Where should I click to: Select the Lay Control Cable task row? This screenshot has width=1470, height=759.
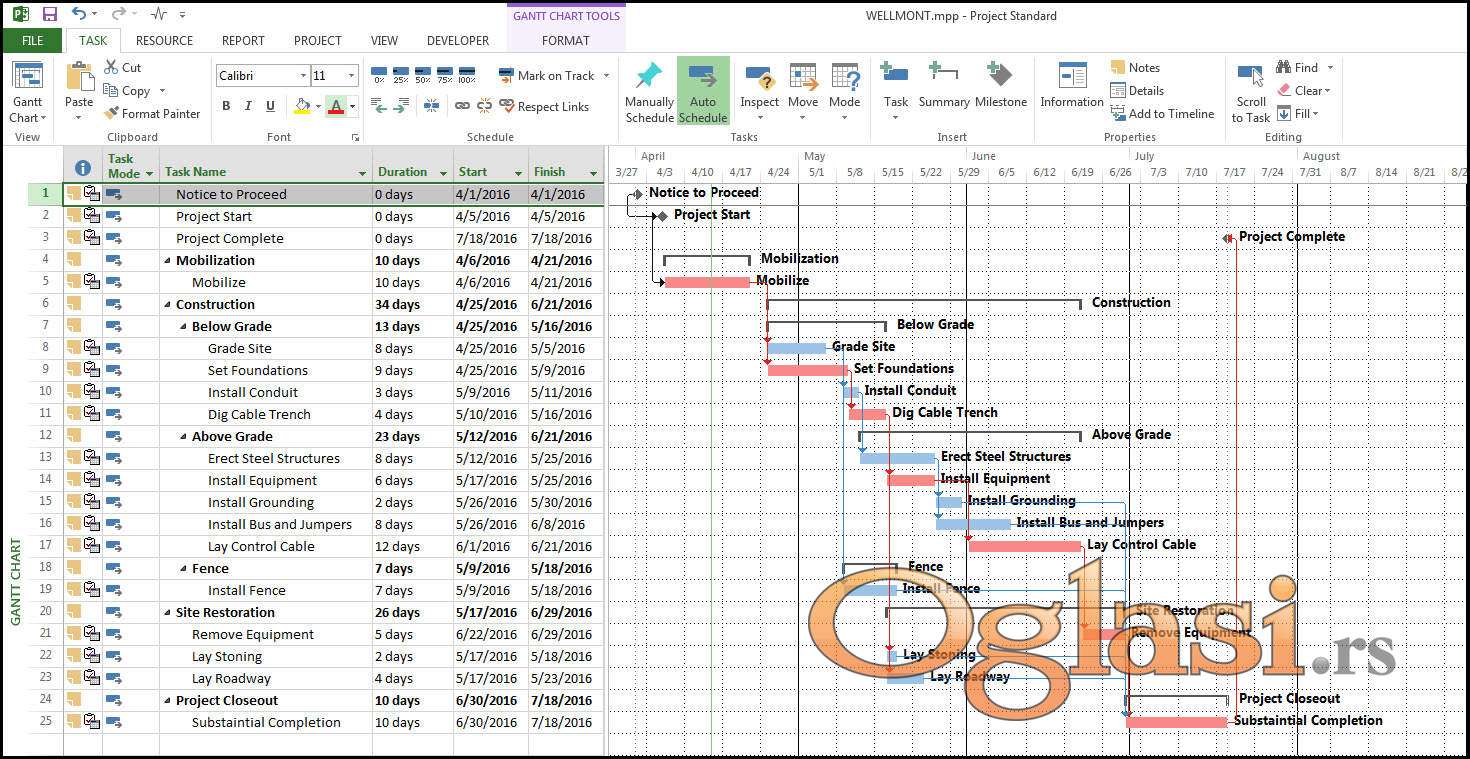click(261, 547)
